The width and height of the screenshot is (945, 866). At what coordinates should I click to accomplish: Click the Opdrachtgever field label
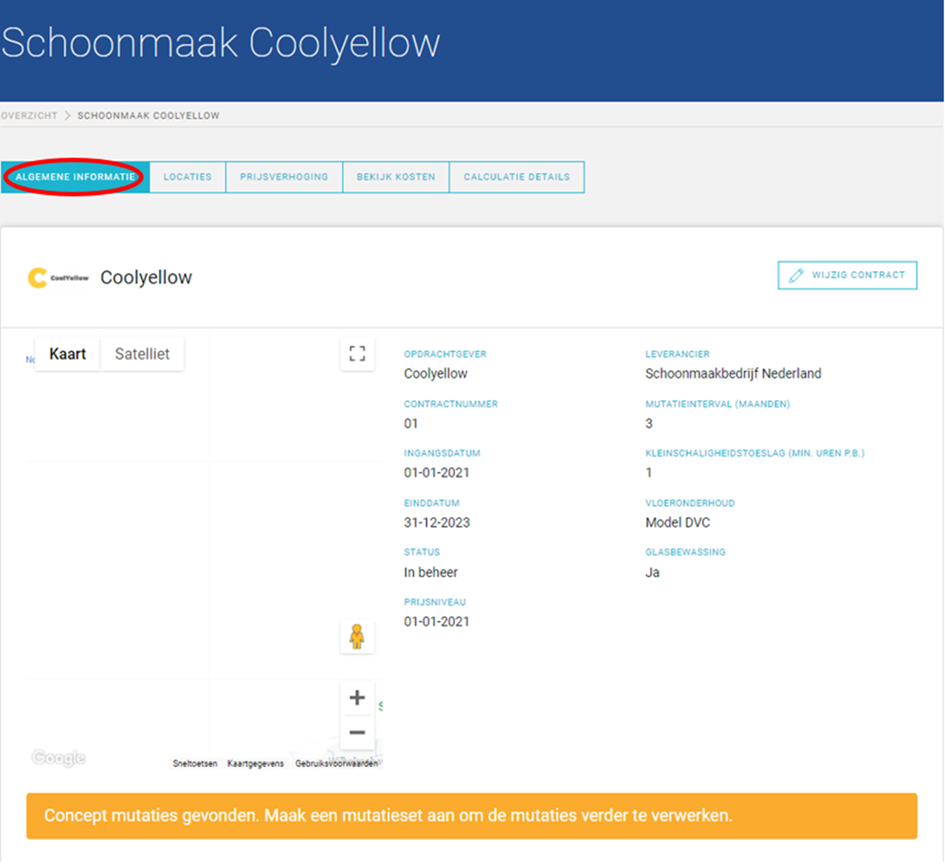[x=445, y=354]
